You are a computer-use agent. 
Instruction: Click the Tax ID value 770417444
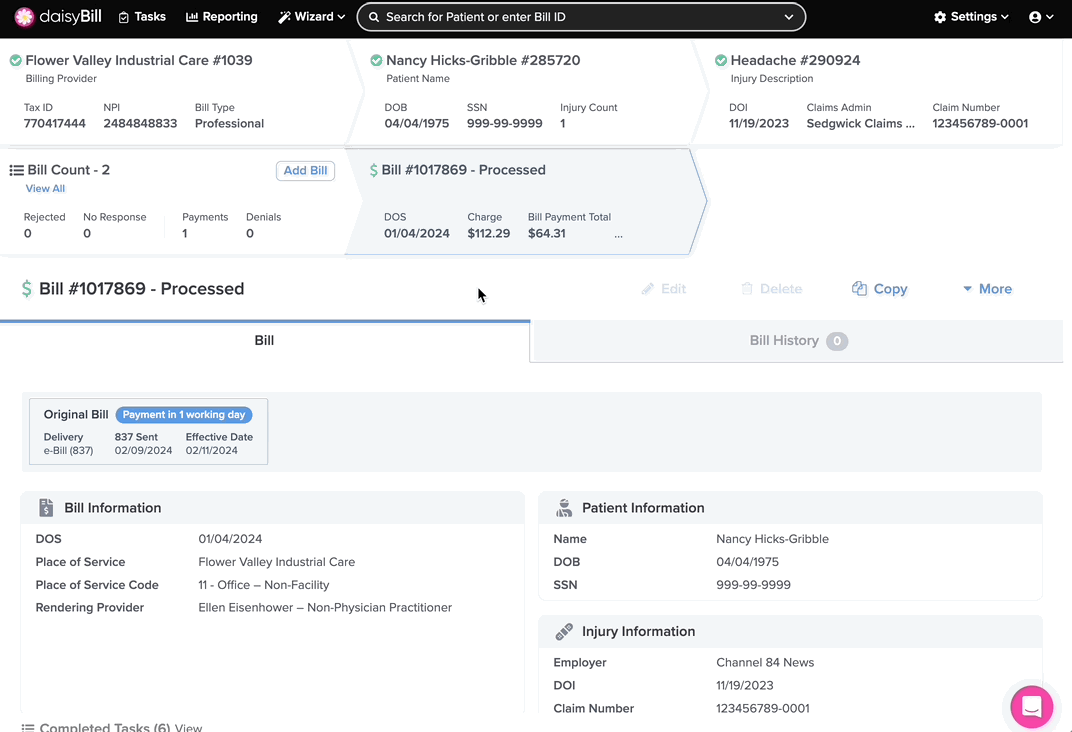[x=55, y=124]
